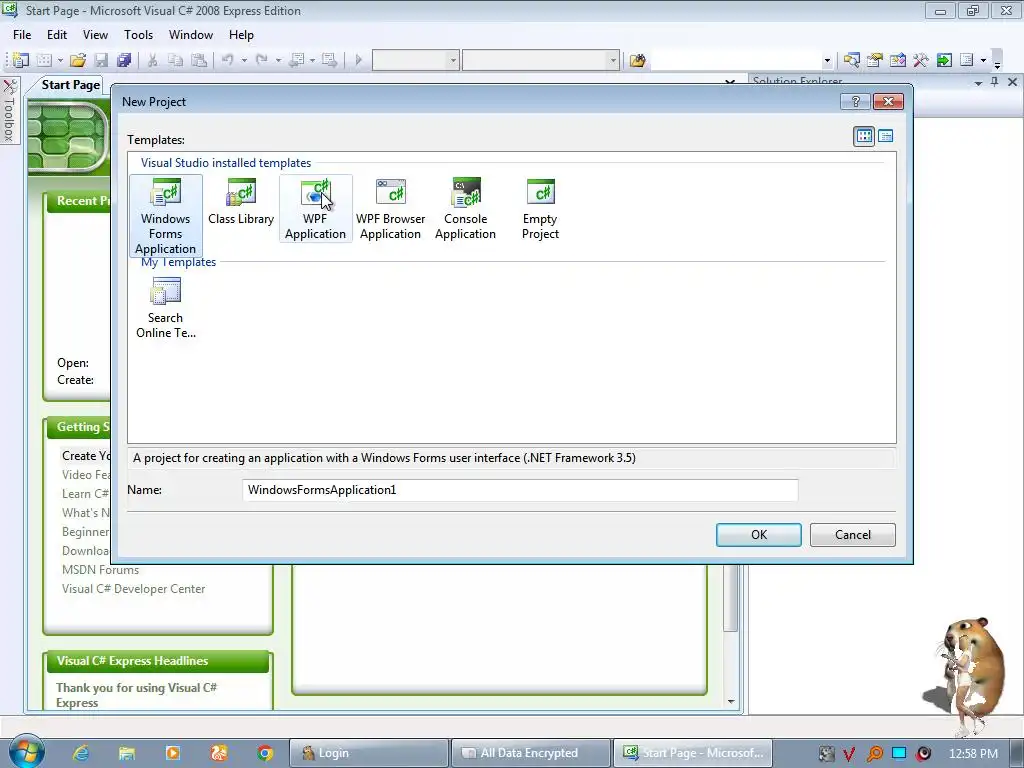Click the Find in Files toolbar icon
This screenshot has height=768, width=1024.
[637, 60]
